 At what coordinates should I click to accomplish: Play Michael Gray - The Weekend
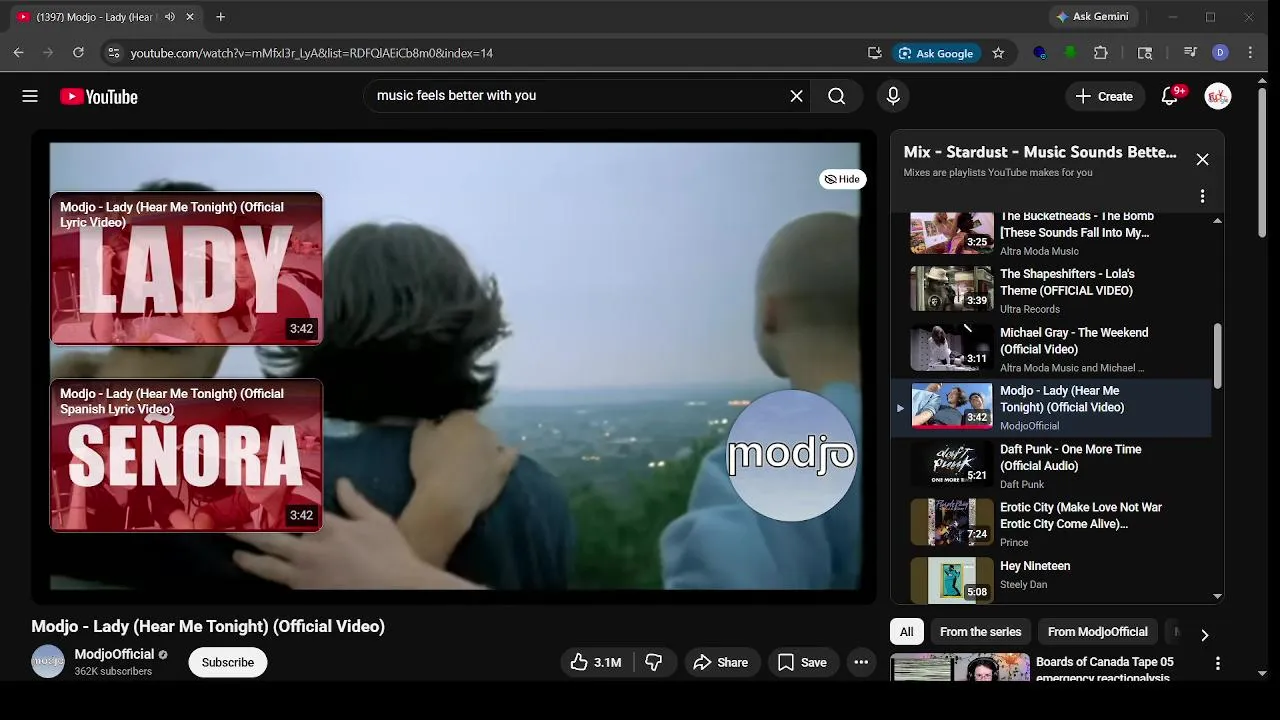click(x=1050, y=349)
